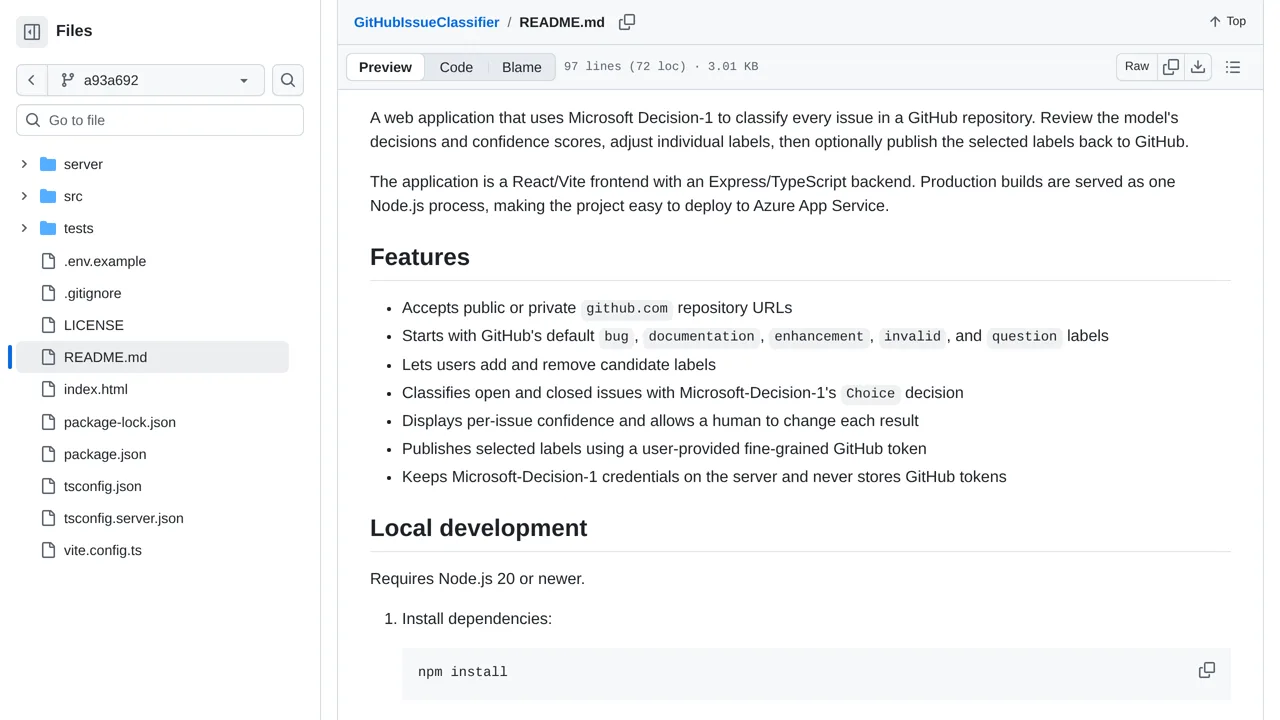Select README.md in the file tree
Viewport: 1280px width, 720px height.
point(152,357)
